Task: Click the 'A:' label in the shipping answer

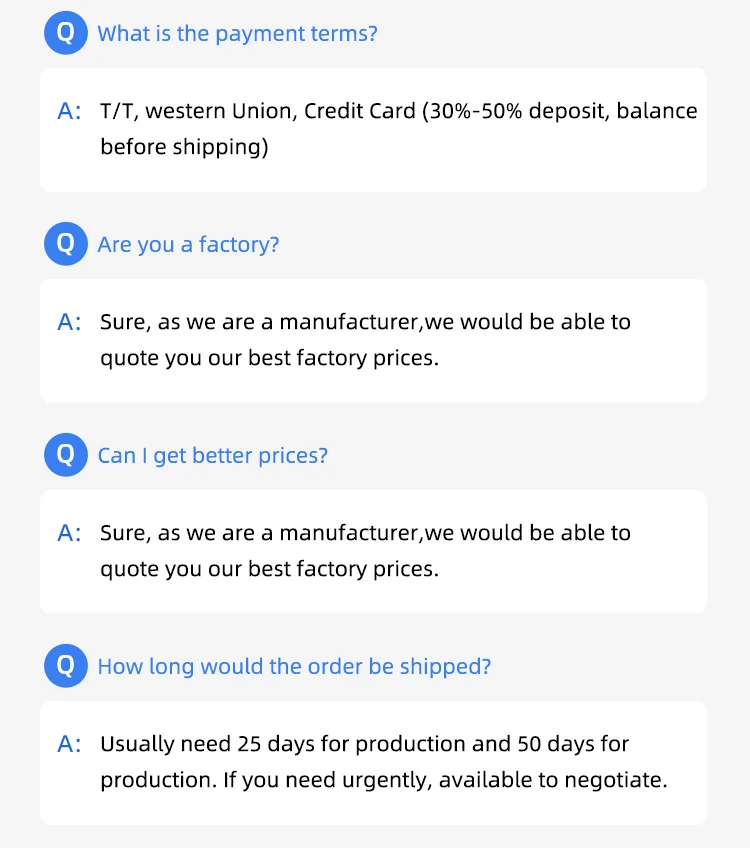Action: click(x=70, y=744)
